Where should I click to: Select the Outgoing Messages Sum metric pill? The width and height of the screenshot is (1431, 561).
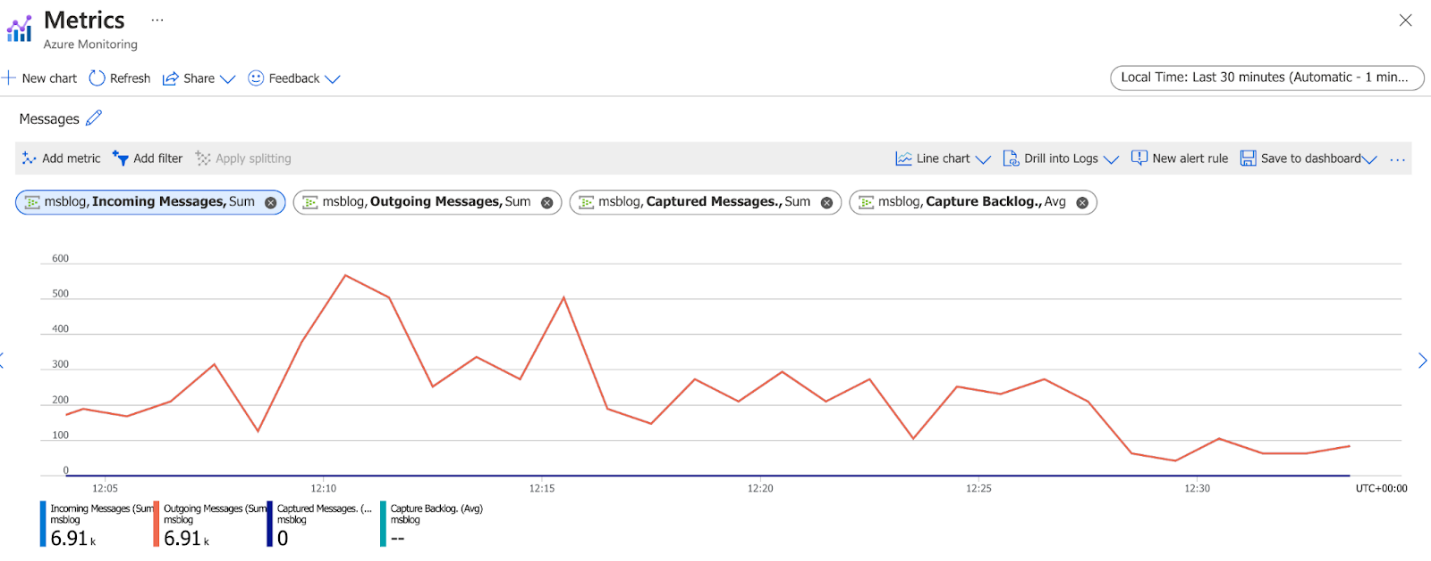pos(427,202)
